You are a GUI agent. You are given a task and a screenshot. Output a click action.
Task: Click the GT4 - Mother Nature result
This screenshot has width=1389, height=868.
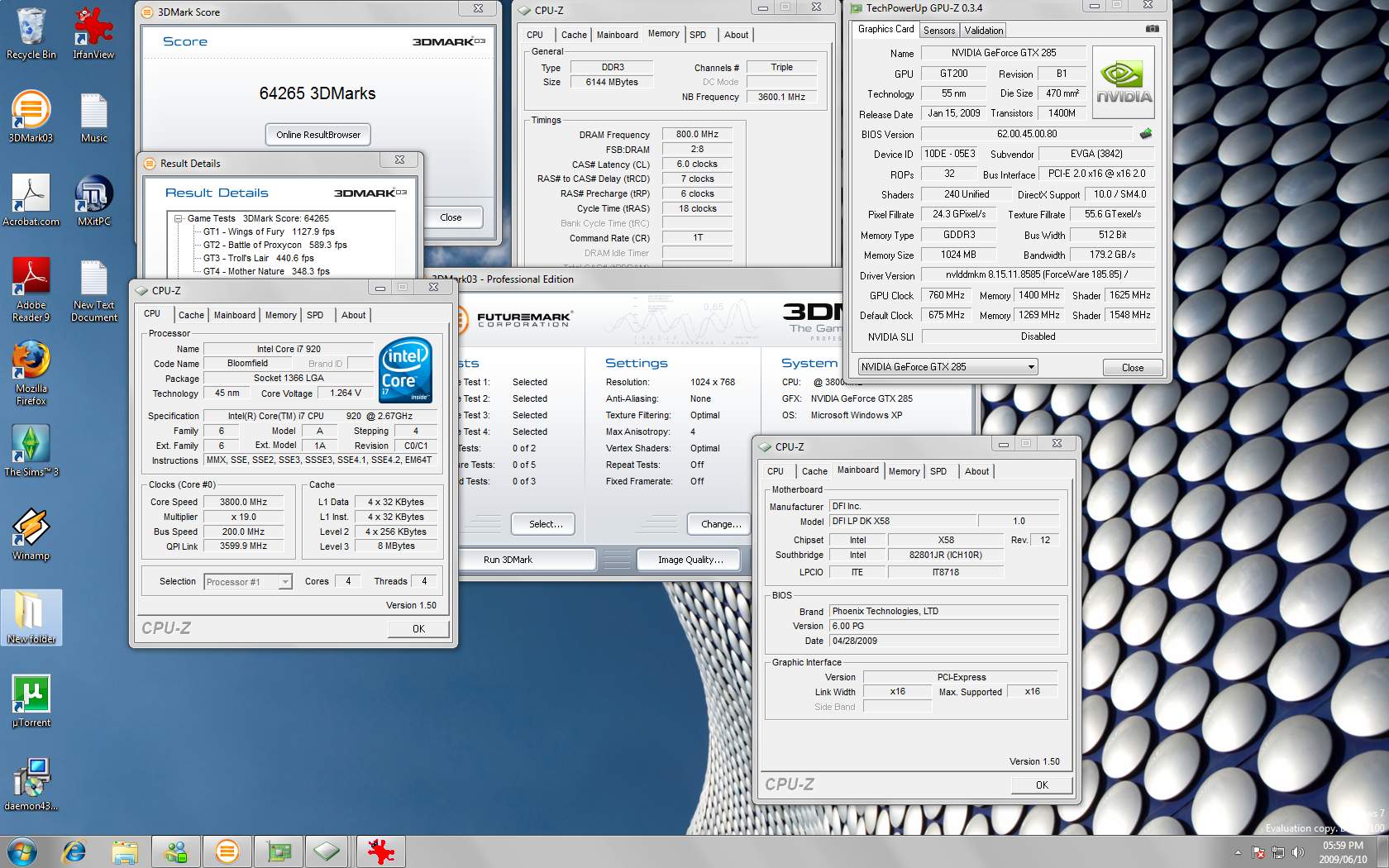(266, 271)
